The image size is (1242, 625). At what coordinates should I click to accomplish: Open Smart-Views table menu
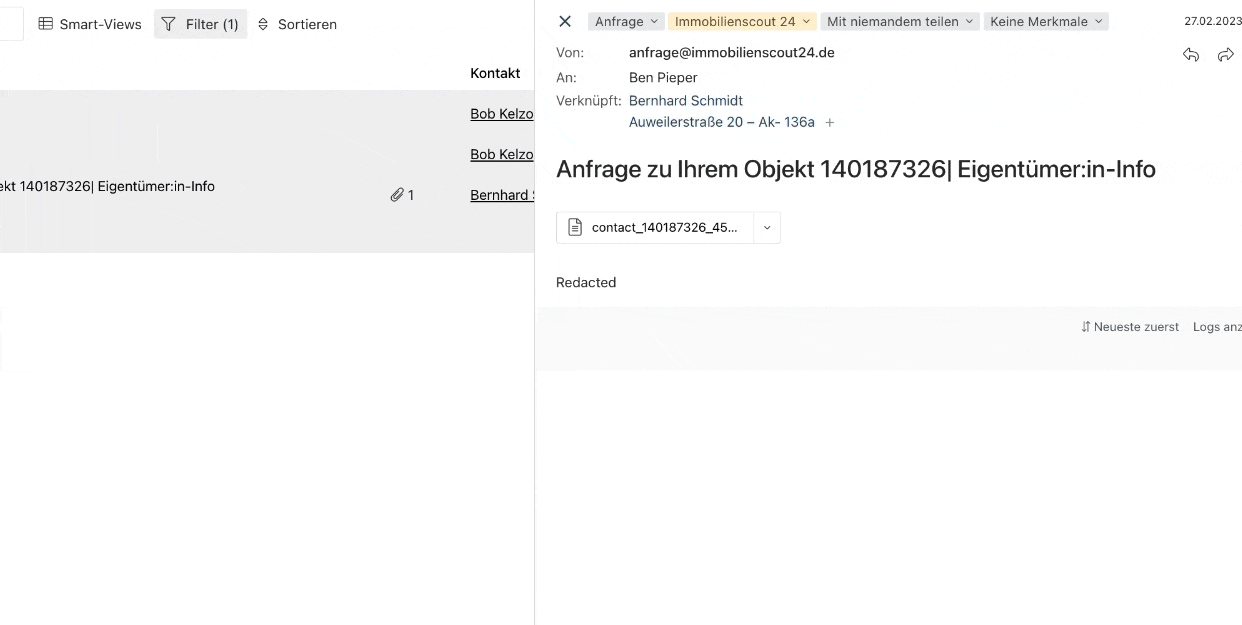pyautogui.click(x=90, y=24)
